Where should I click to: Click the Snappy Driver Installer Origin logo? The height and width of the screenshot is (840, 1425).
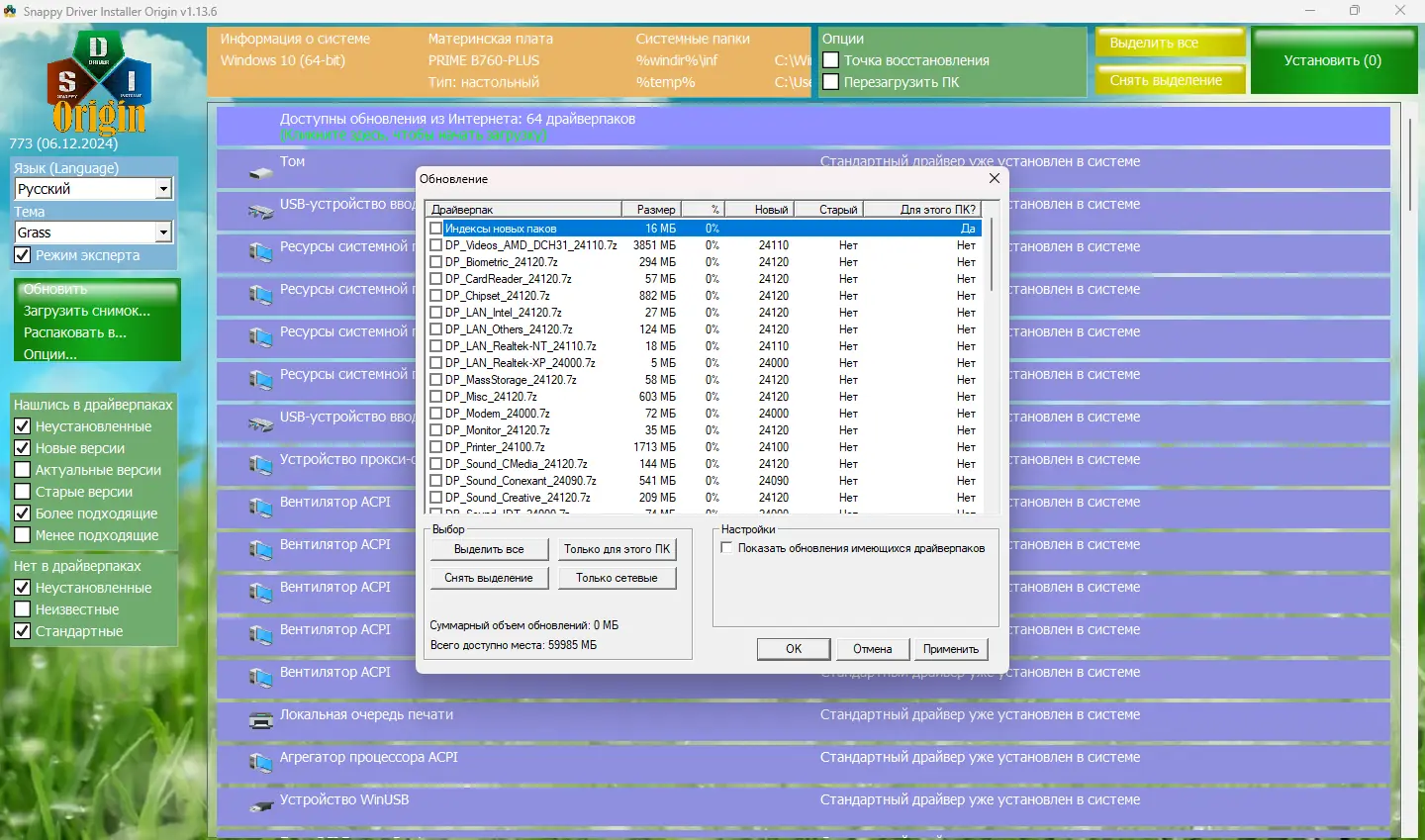[x=99, y=83]
